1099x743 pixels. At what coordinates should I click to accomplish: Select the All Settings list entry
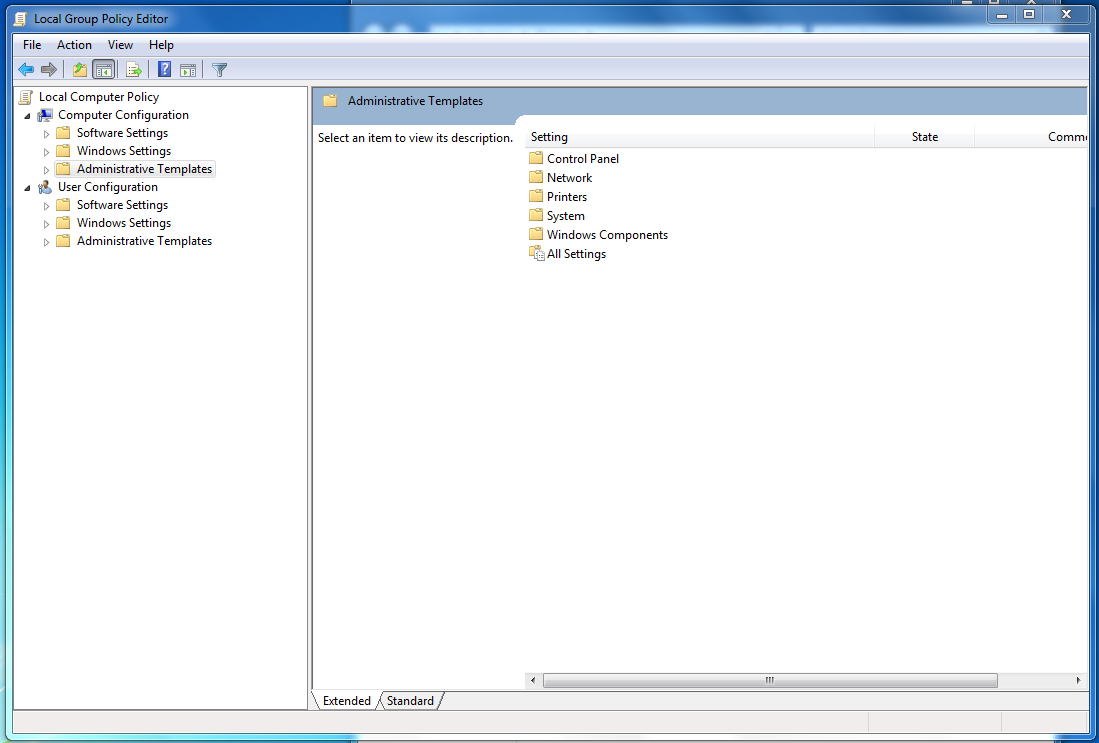[x=577, y=254]
